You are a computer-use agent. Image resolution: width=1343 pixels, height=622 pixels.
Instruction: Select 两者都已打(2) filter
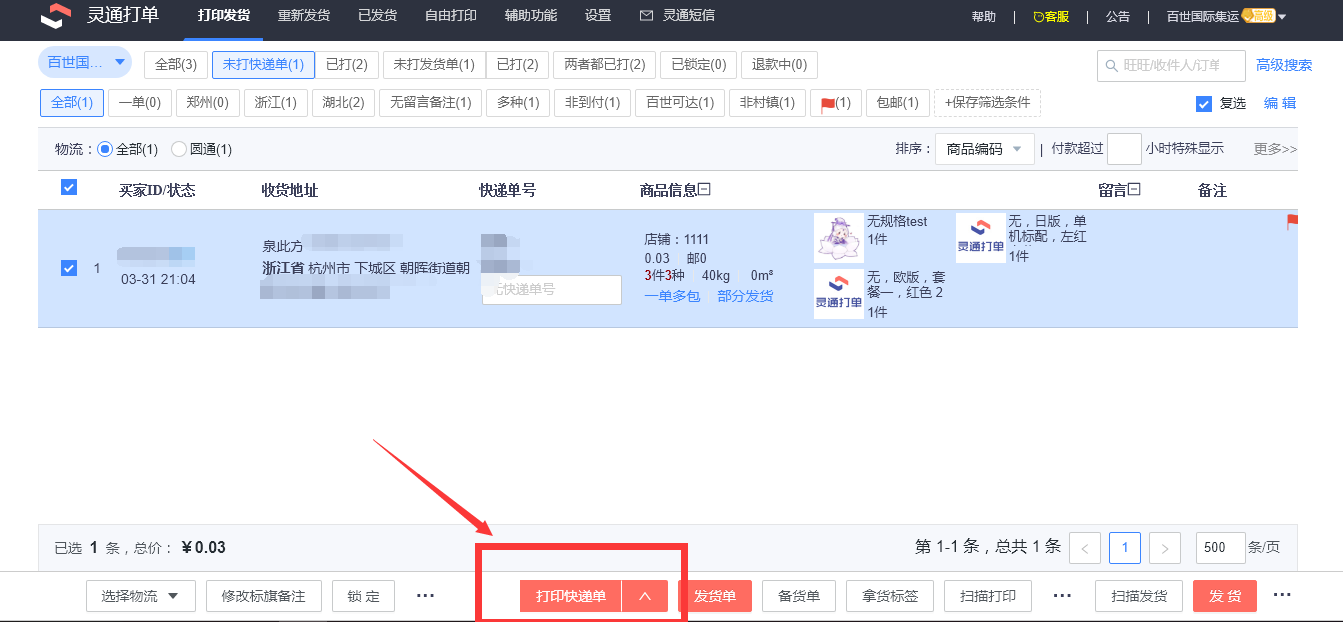coord(604,65)
